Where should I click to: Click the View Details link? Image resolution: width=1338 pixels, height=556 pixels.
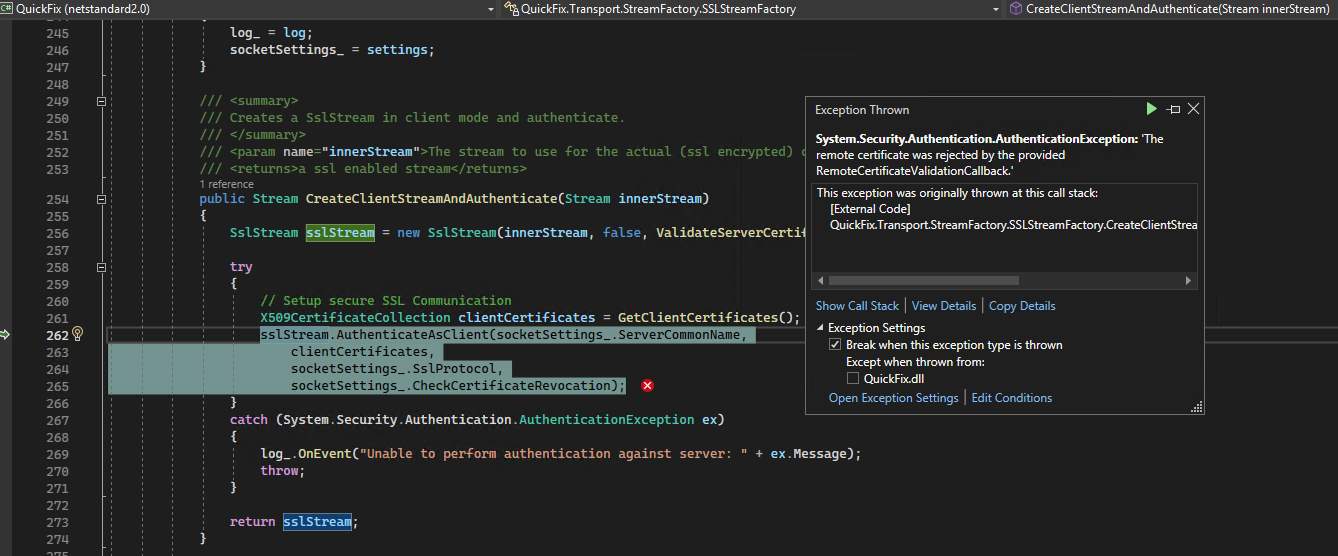[943, 306]
